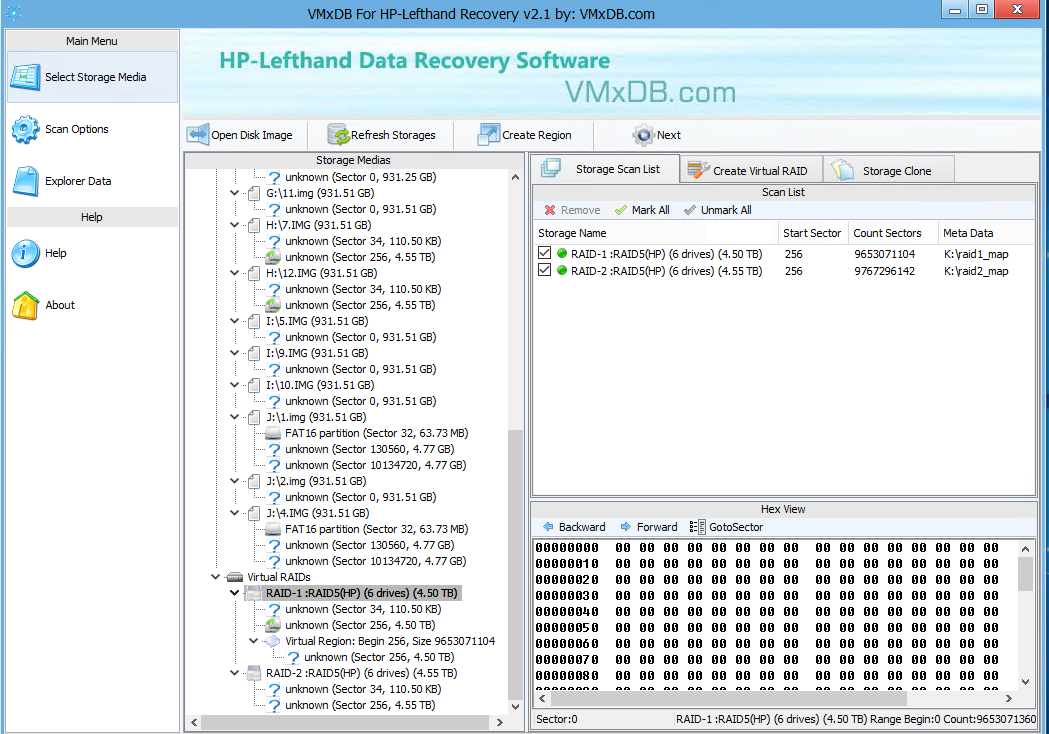This screenshot has width=1049, height=734.
Task: Click the red Remove X icon
Action: coord(550,210)
